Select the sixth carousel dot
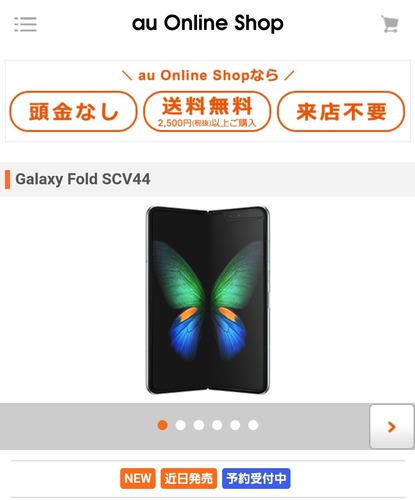 (x=253, y=425)
